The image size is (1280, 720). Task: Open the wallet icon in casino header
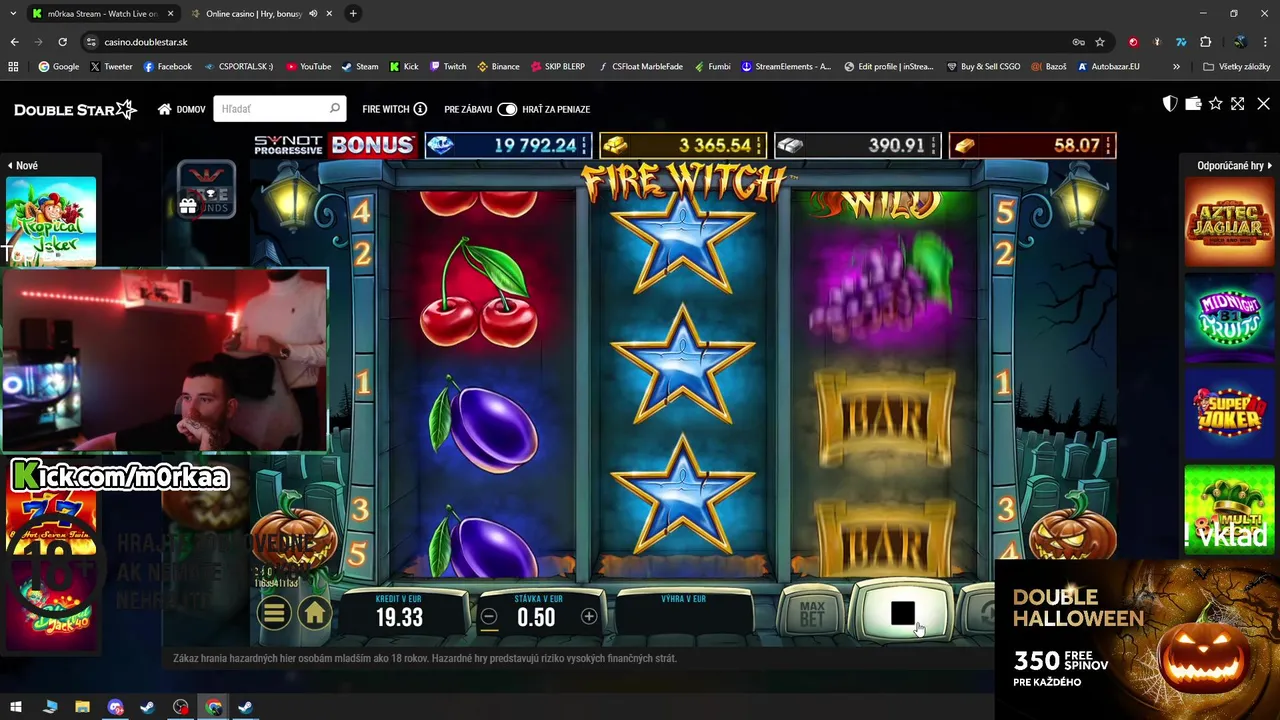(1193, 104)
